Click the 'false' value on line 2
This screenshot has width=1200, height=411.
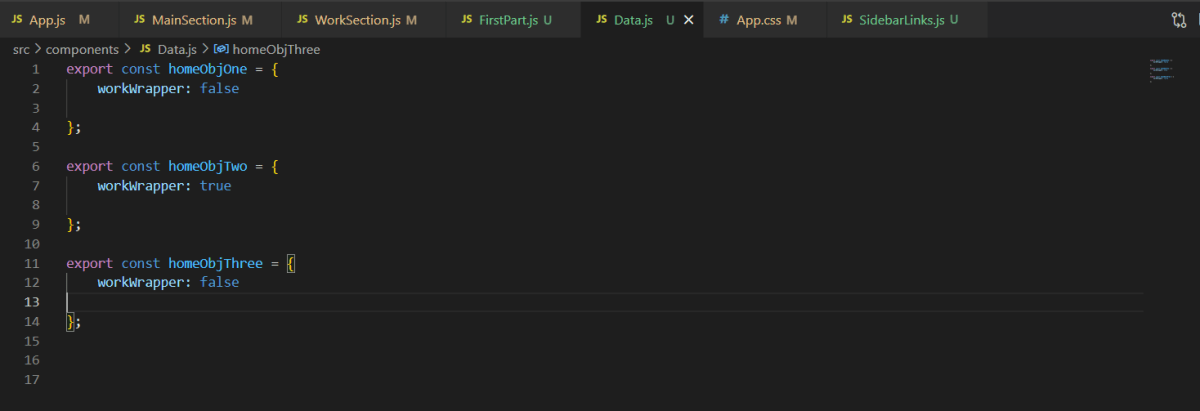[x=219, y=88]
